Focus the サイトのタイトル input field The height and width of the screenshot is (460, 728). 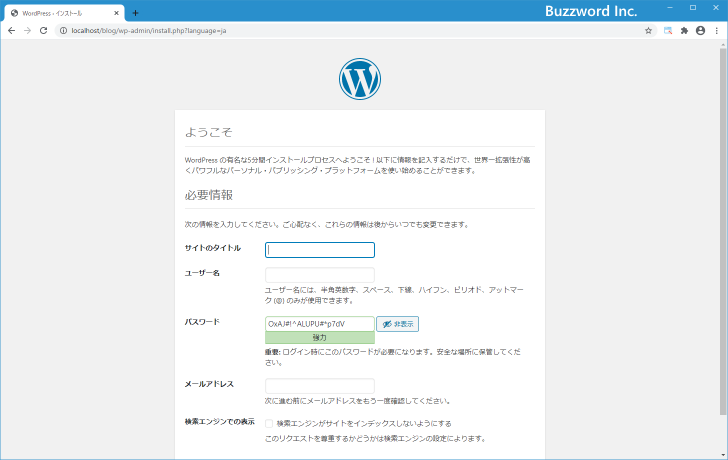[x=320, y=250]
